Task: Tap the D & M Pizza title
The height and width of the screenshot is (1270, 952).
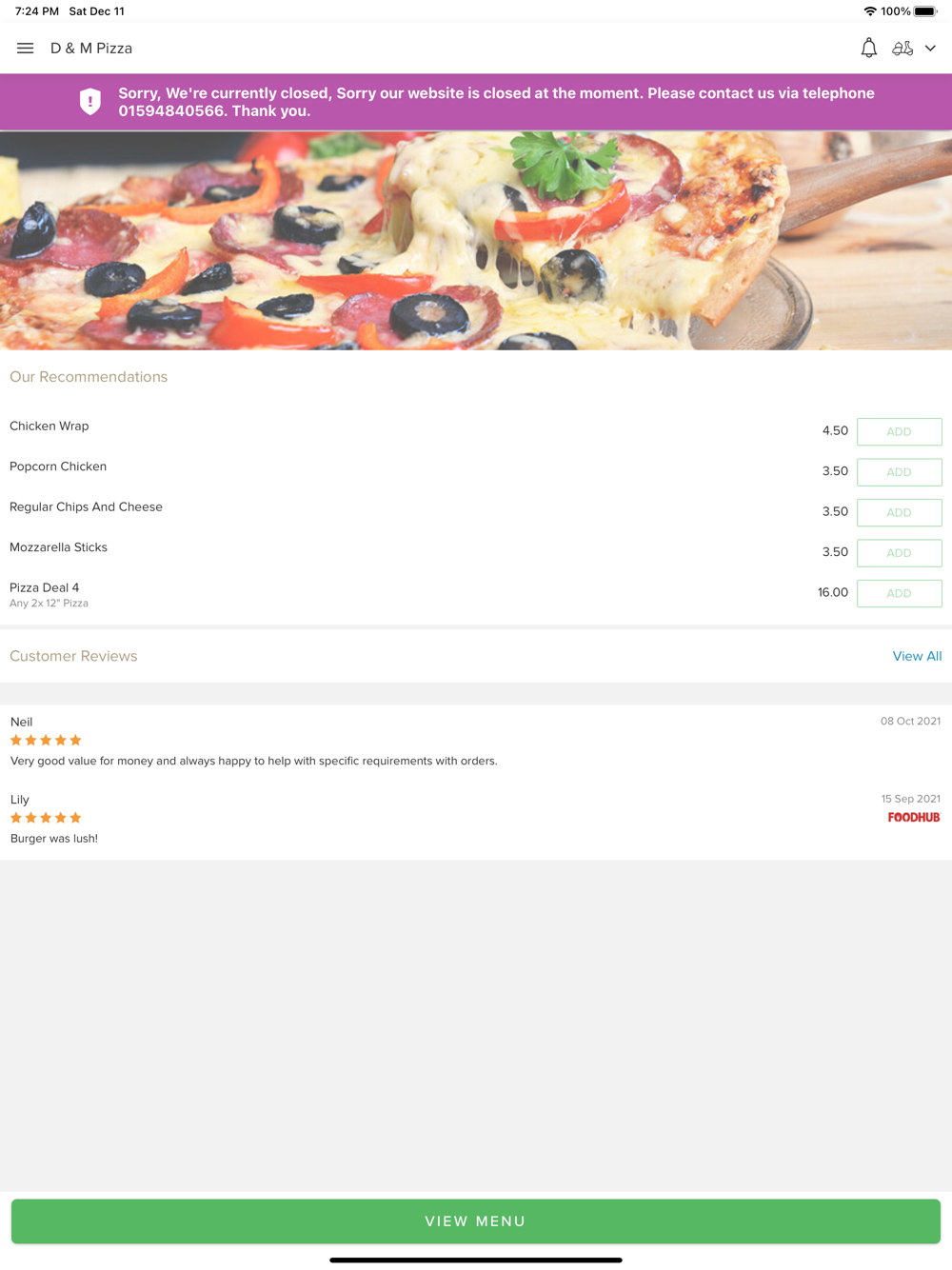Action: pyautogui.click(x=91, y=49)
